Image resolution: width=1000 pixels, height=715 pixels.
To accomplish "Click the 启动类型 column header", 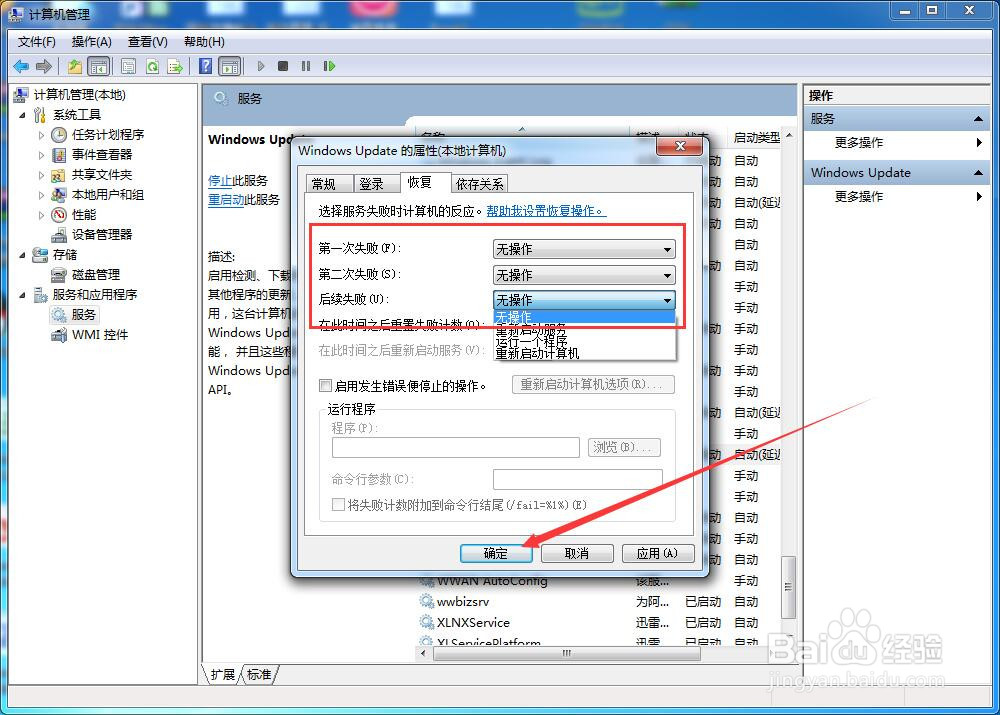I will point(756,137).
